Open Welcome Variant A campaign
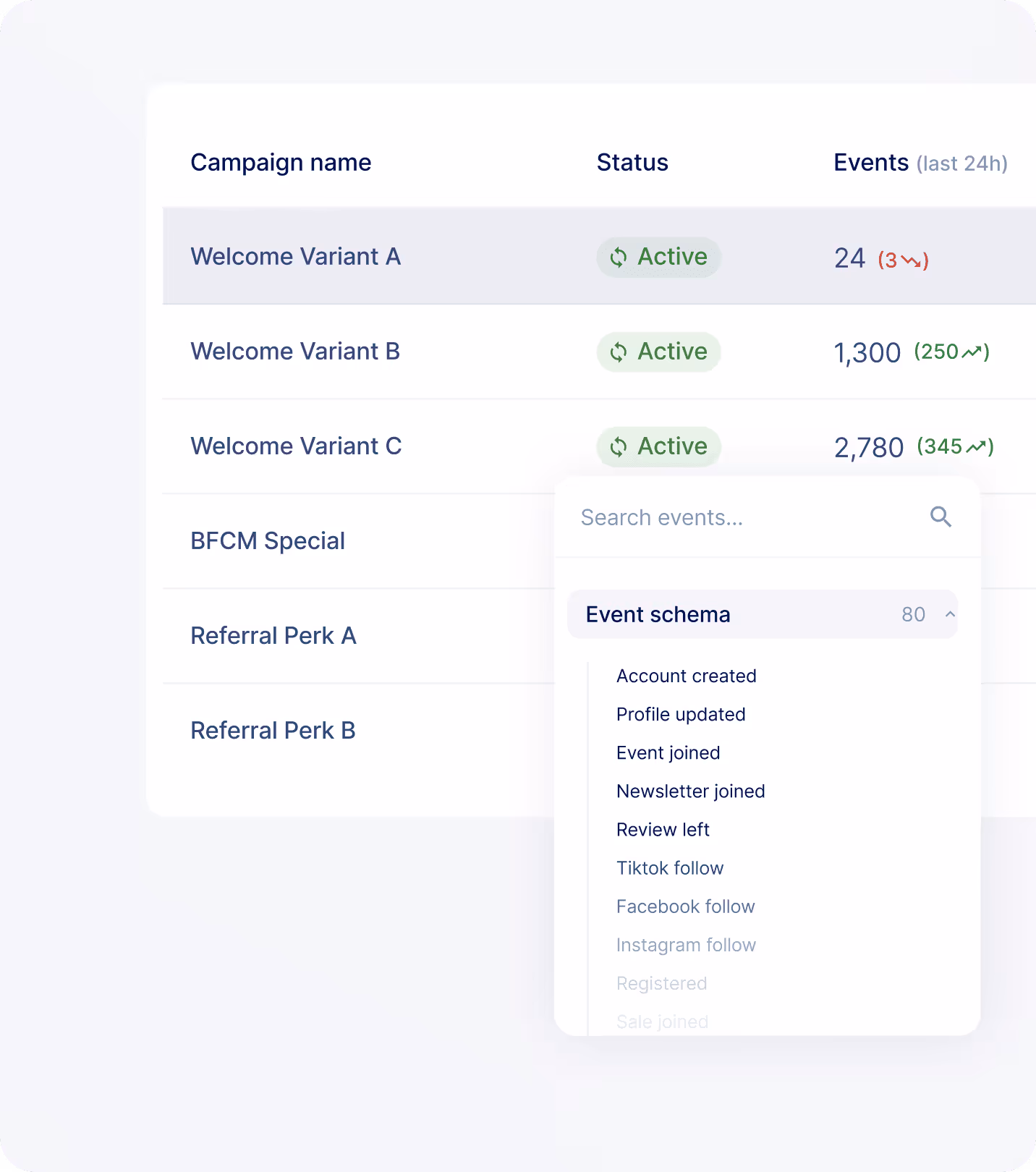The image size is (1036, 1172). 295,257
